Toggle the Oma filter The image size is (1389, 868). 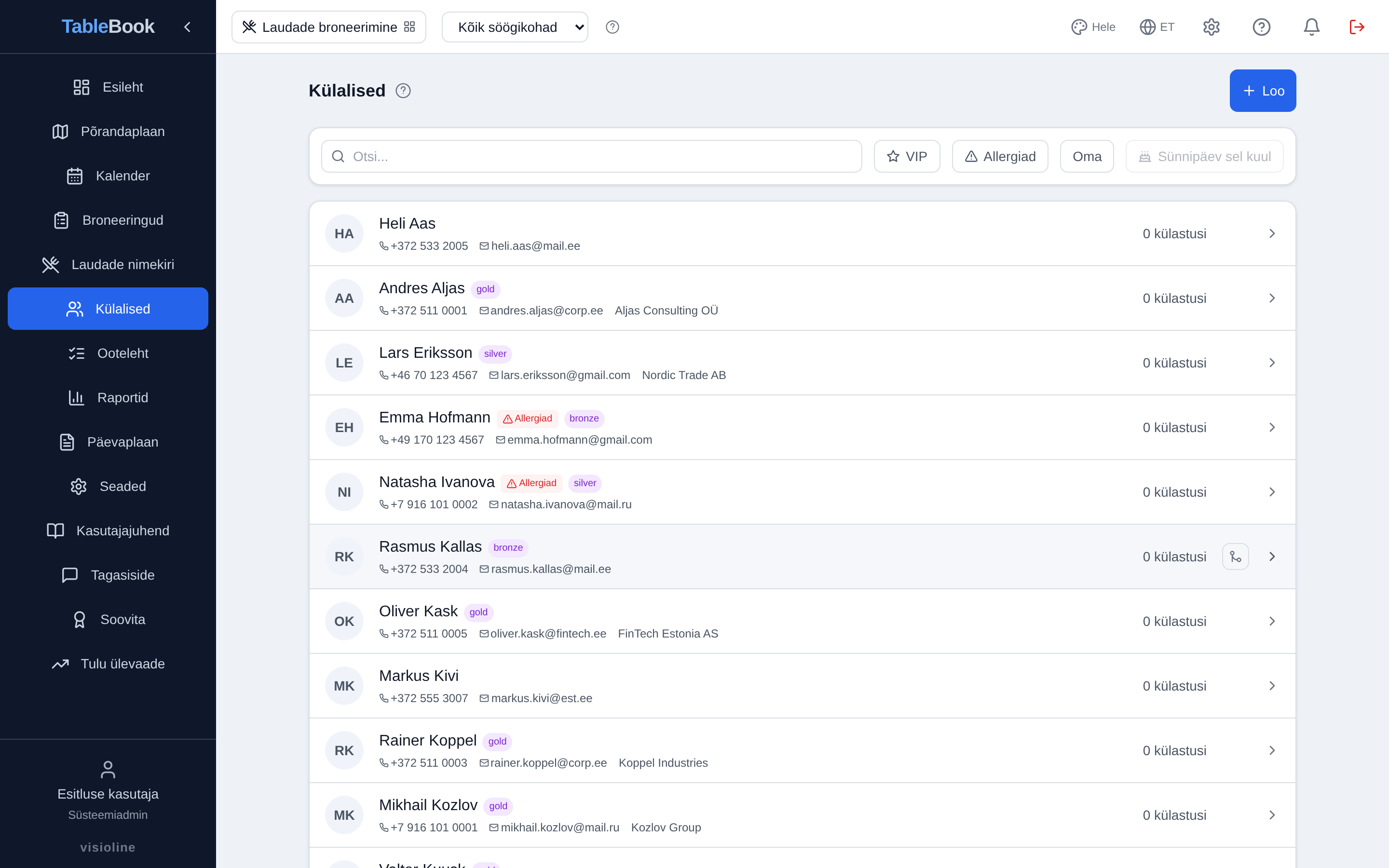[x=1087, y=156]
